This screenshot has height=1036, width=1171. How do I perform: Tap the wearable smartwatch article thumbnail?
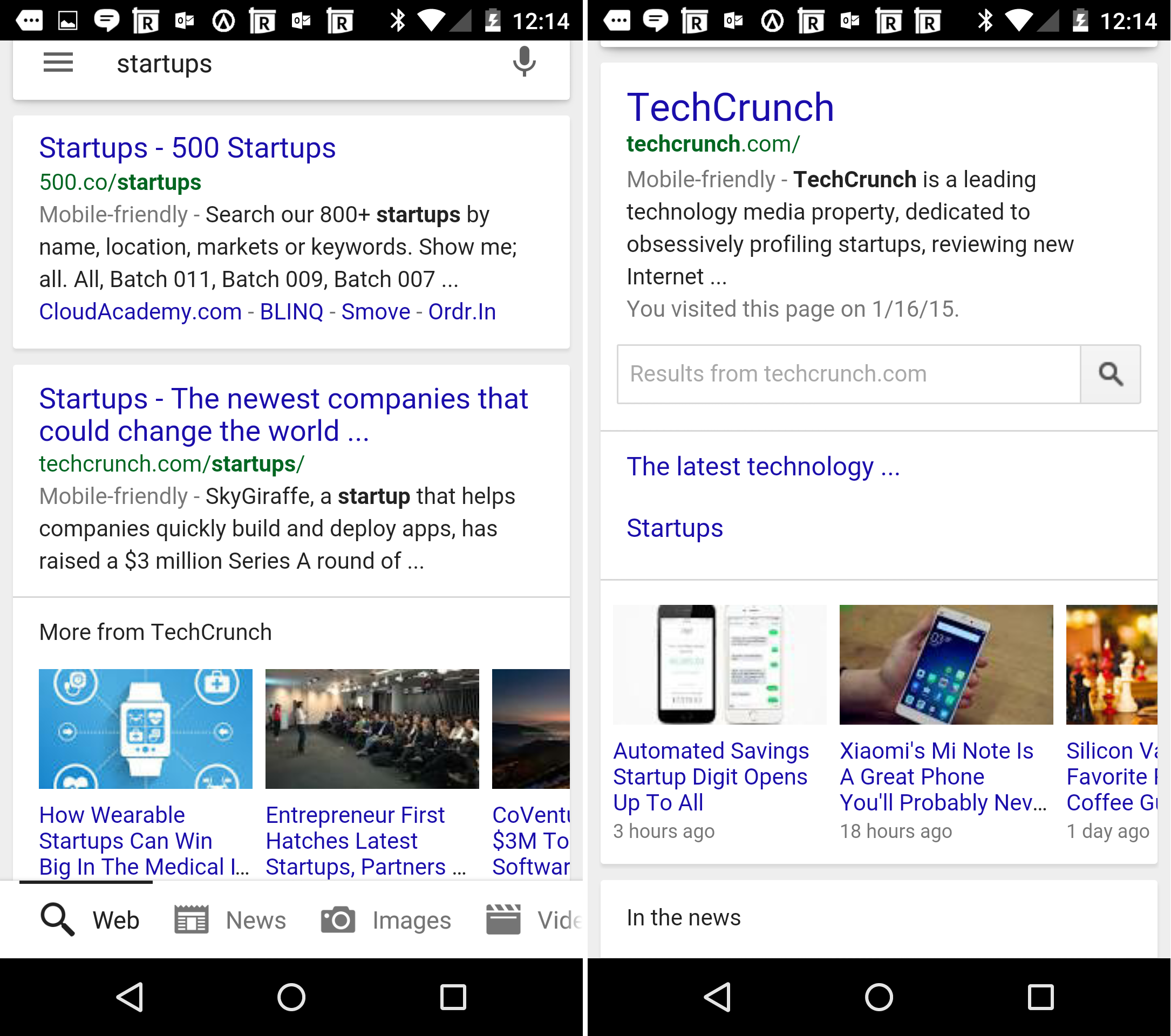146,728
